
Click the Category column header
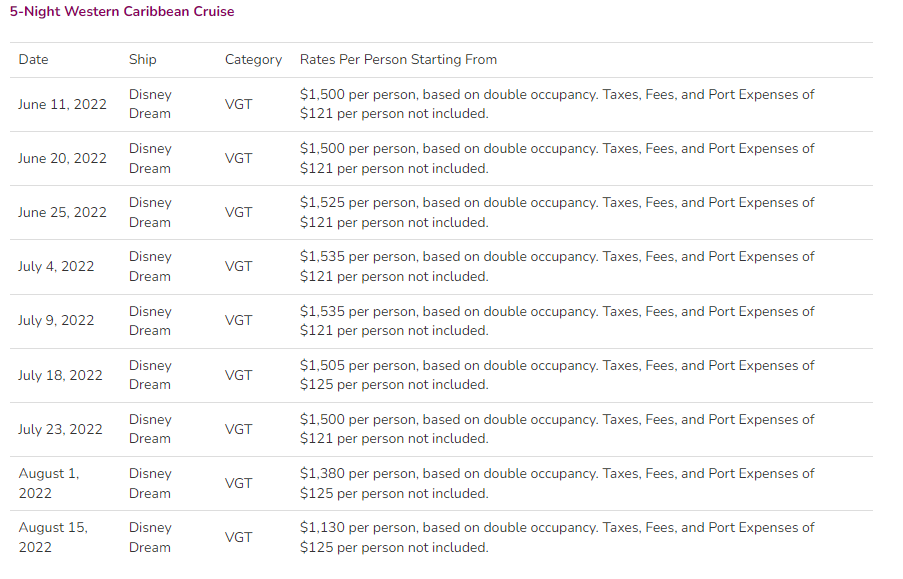click(x=253, y=60)
